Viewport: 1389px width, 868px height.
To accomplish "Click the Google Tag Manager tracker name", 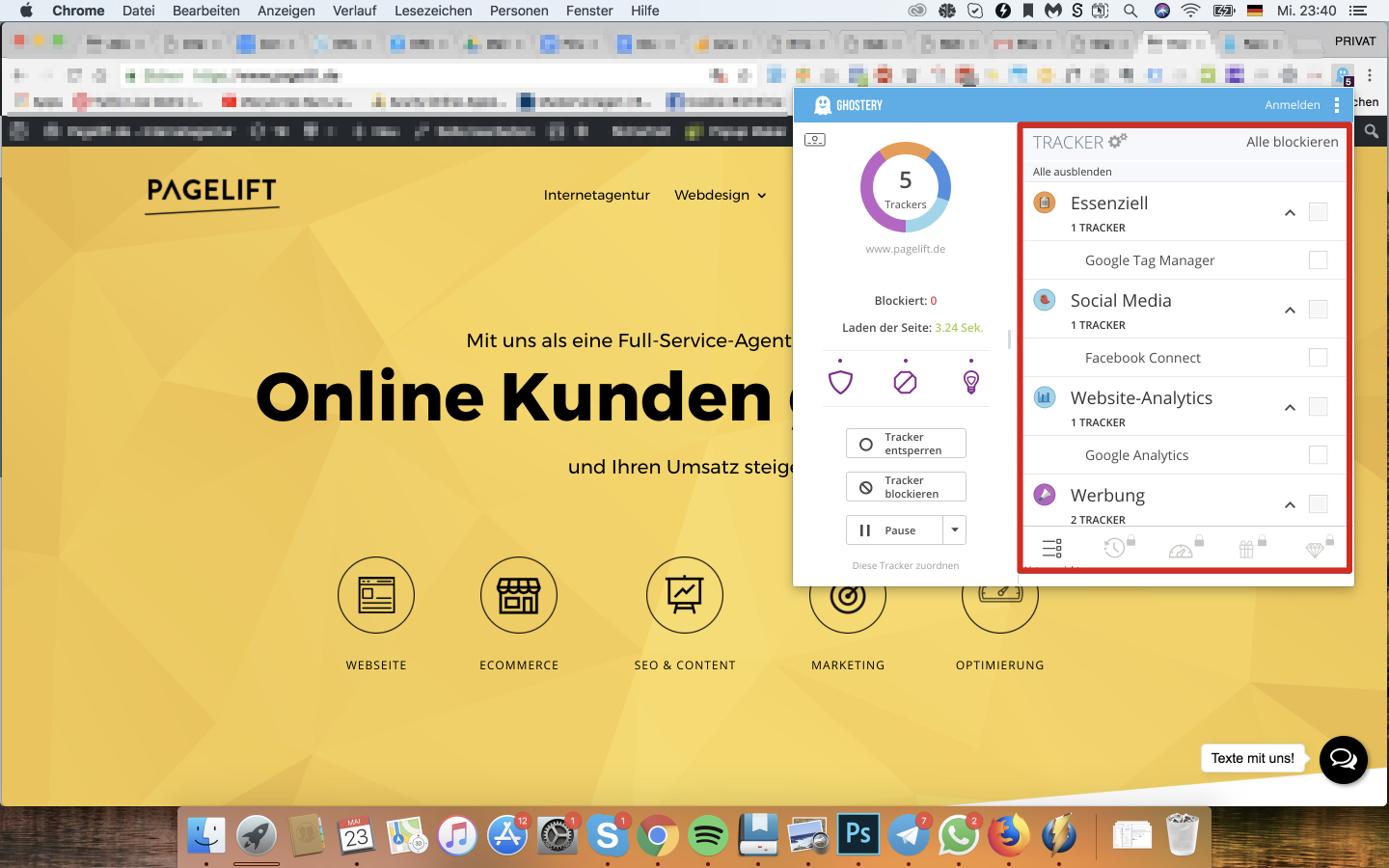I will coord(1150,260).
